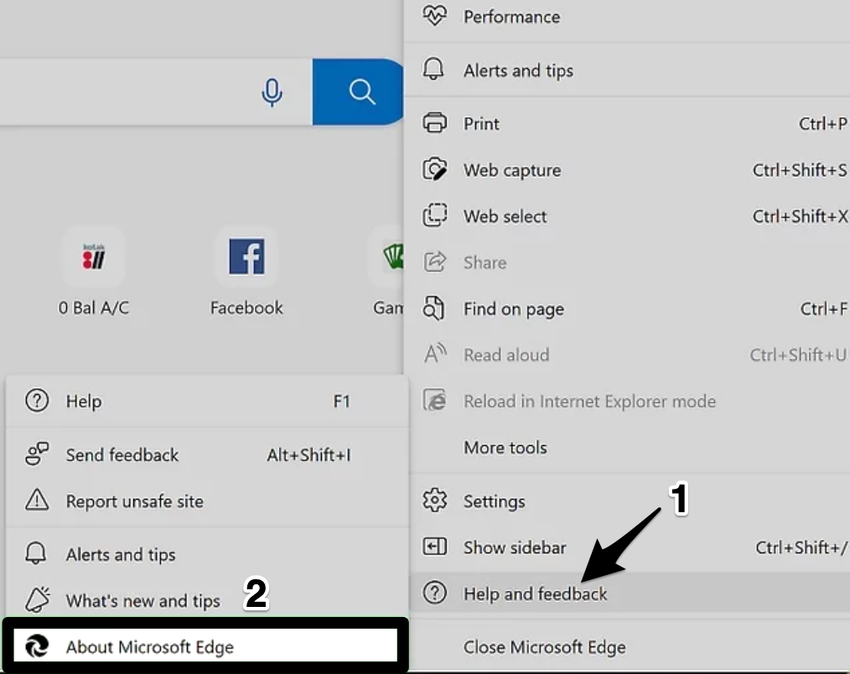Screen dimensions: 850x674
Task: Click the greyed-out Share label
Action: (485, 263)
